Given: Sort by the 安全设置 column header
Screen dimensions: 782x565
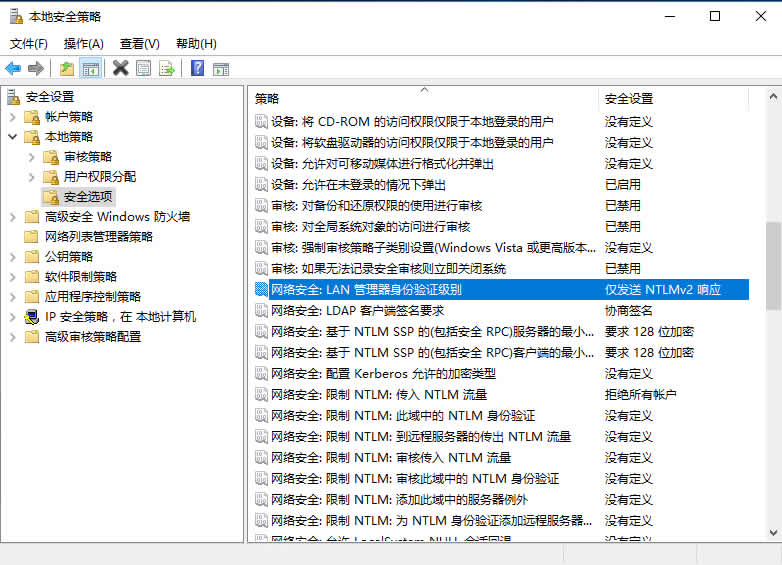Looking at the screenshot, I should [x=673, y=98].
